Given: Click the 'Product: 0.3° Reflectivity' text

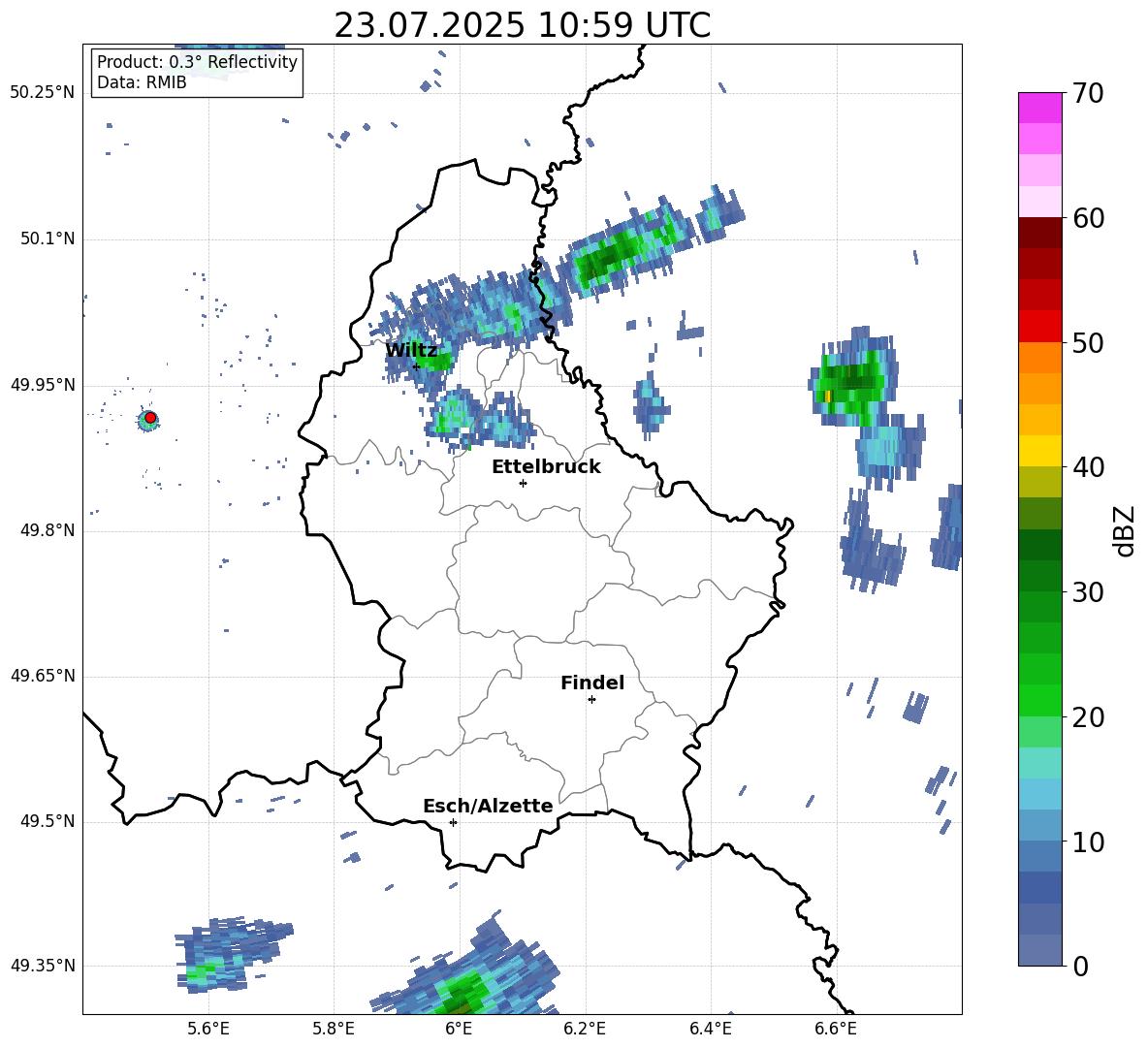Looking at the screenshot, I should tap(197, 62).
